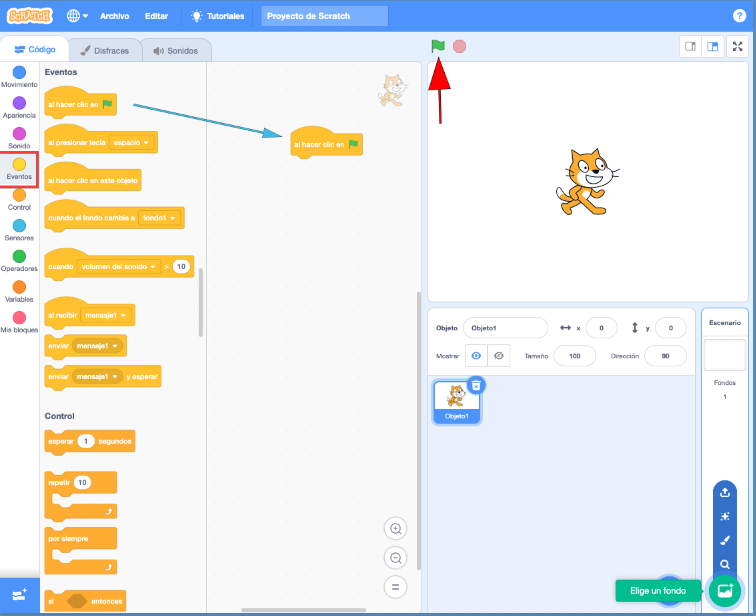Viewport: 756px width, 616px height.
Task: Click the 'si entonces' block
Action: pyautogui.click(x=85, y=601)
